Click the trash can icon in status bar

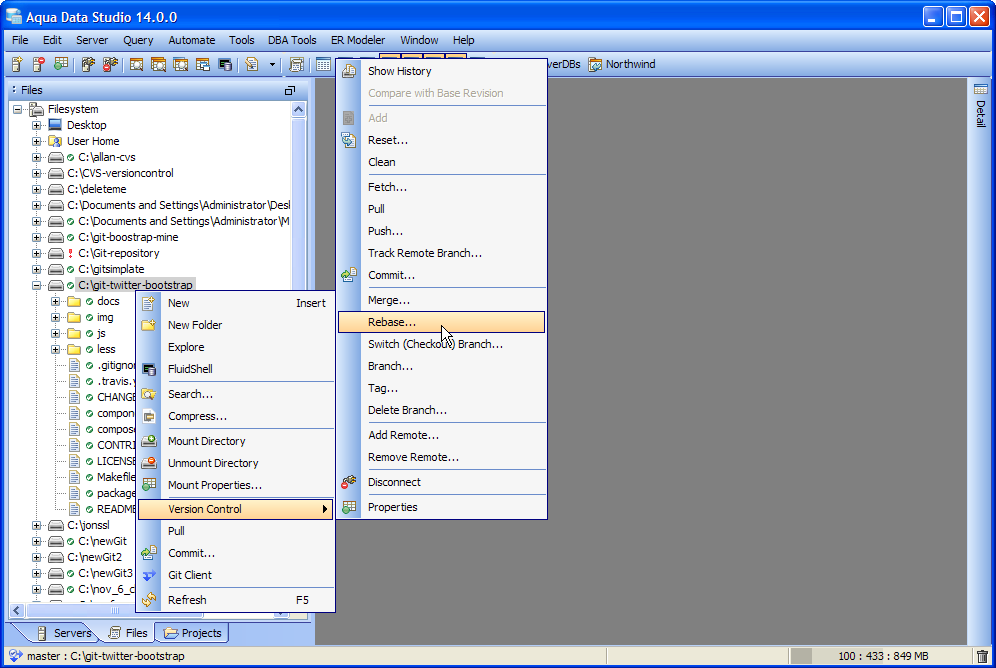click(x=983, y=656)
